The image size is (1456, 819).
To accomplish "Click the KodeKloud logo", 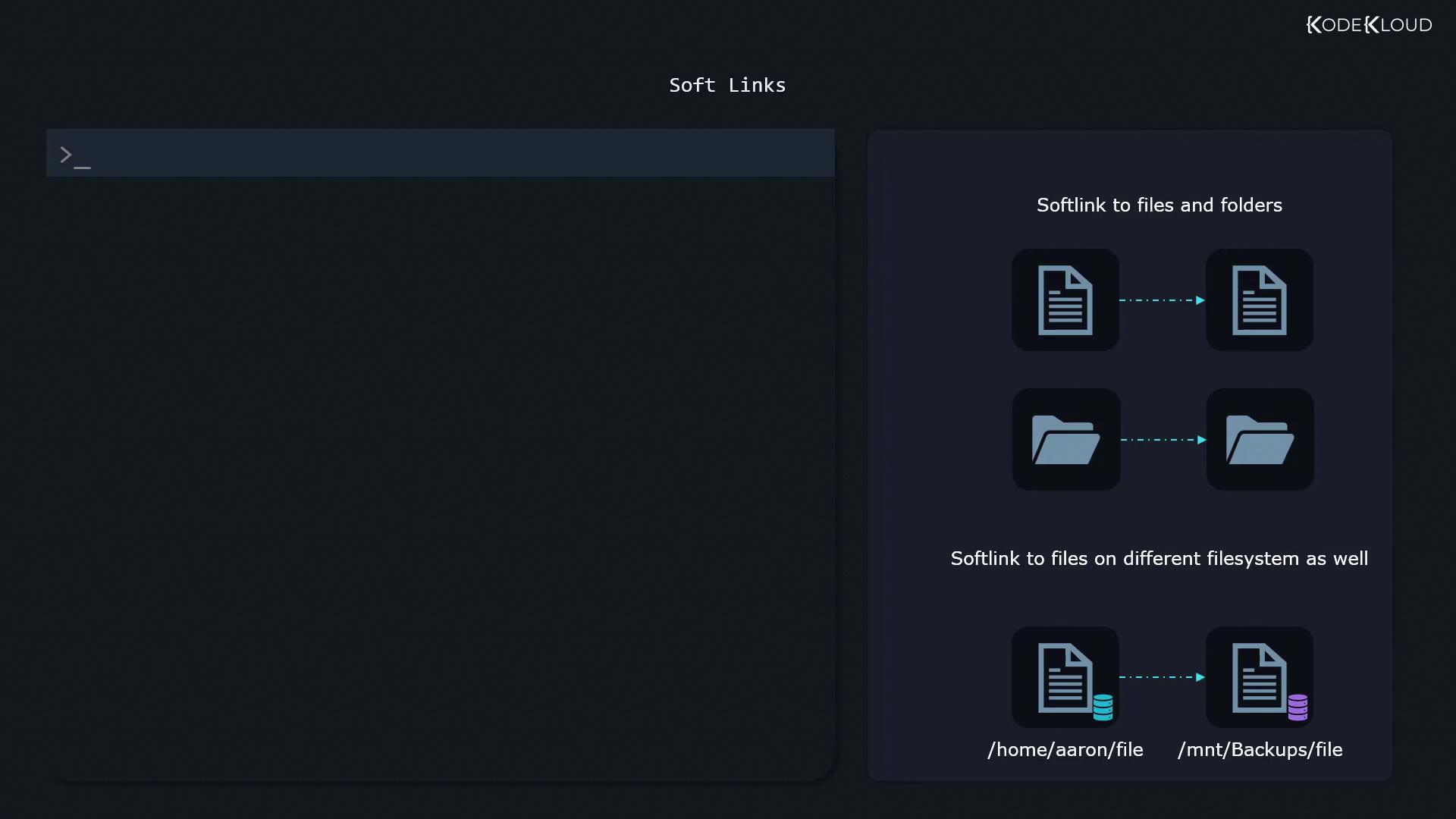I will click(x=1369, y=25).
